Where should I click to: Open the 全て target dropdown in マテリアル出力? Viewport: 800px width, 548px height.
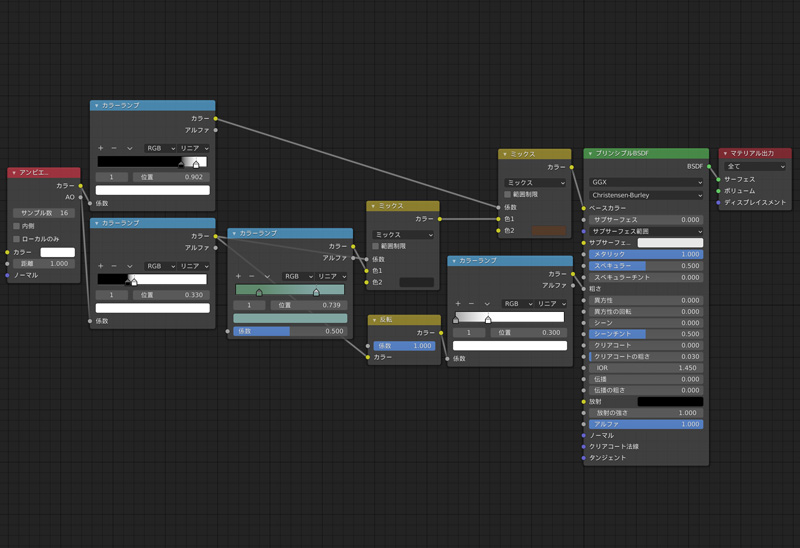(755, 167)
